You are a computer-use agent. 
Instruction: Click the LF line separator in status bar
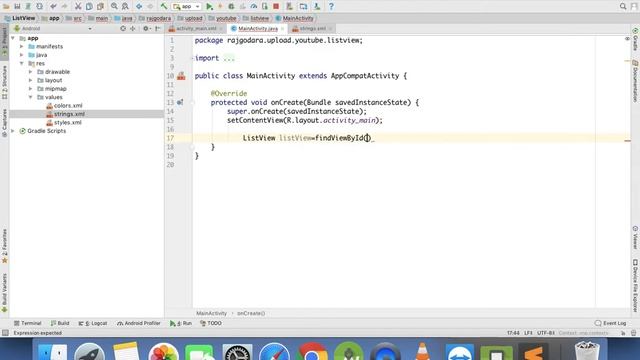(x=528, y=333)
